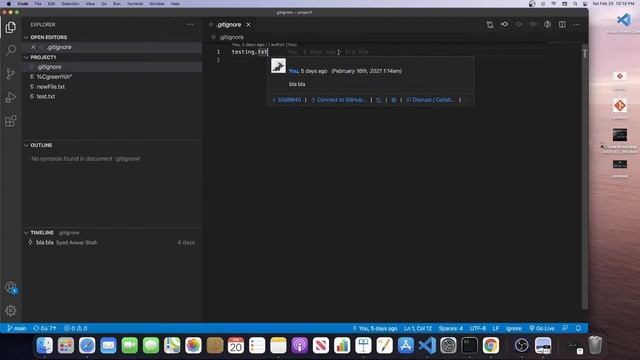
Task: Click open changes icon in hover footer
Action: click(x=378, y=100)
